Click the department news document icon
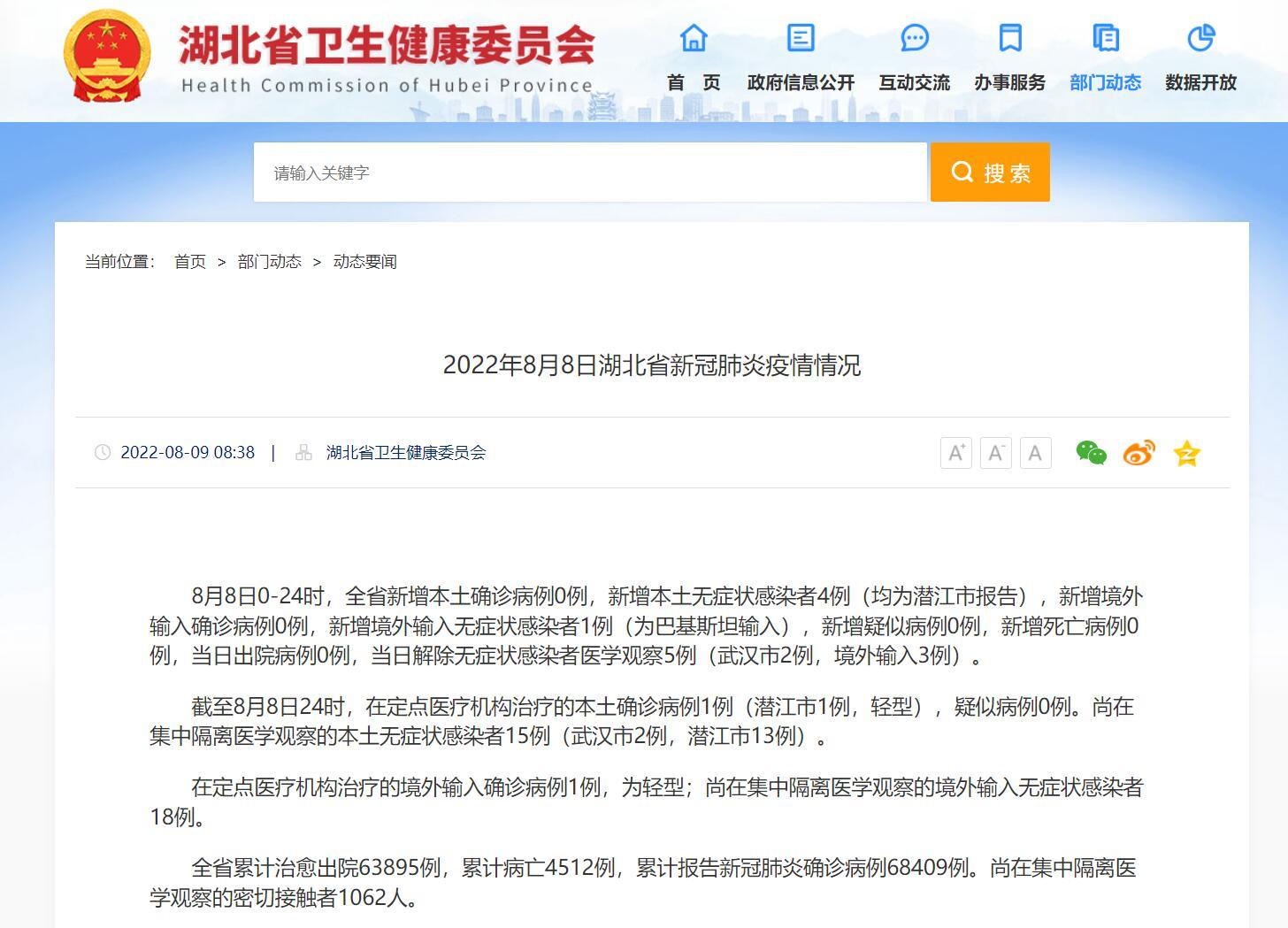 (1105, 38)
